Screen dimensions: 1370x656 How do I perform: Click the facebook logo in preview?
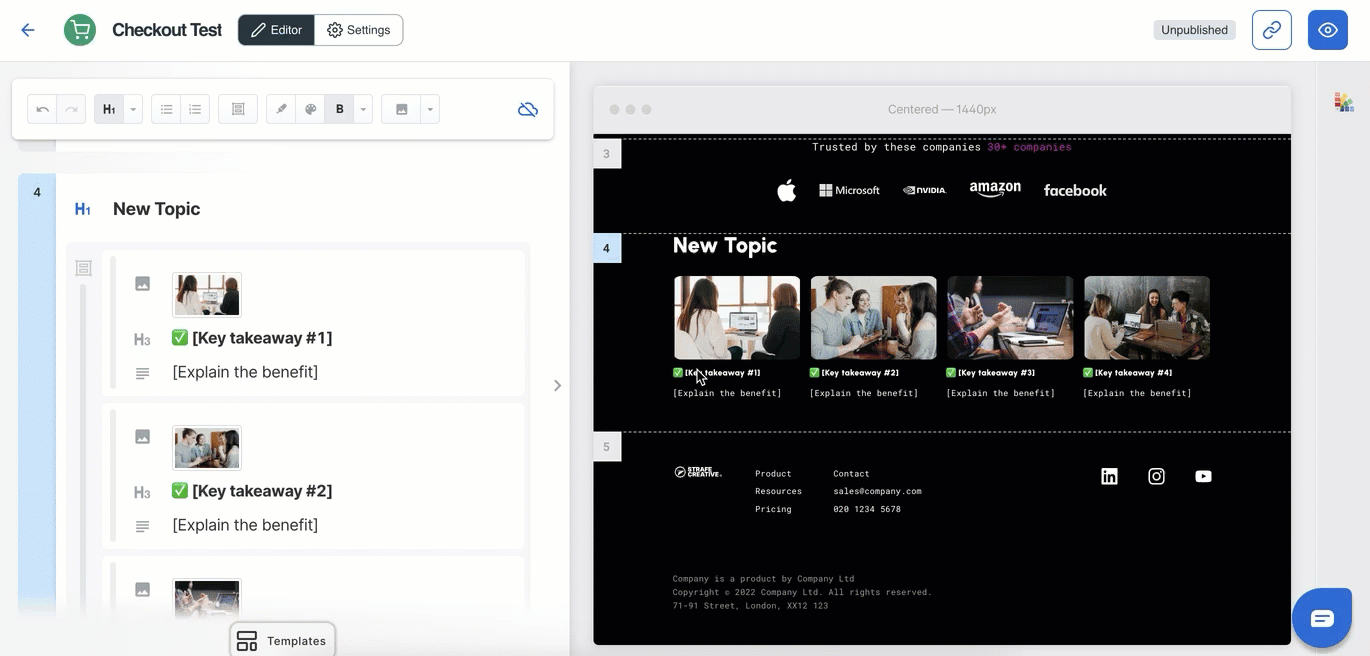pos(1075,190)
